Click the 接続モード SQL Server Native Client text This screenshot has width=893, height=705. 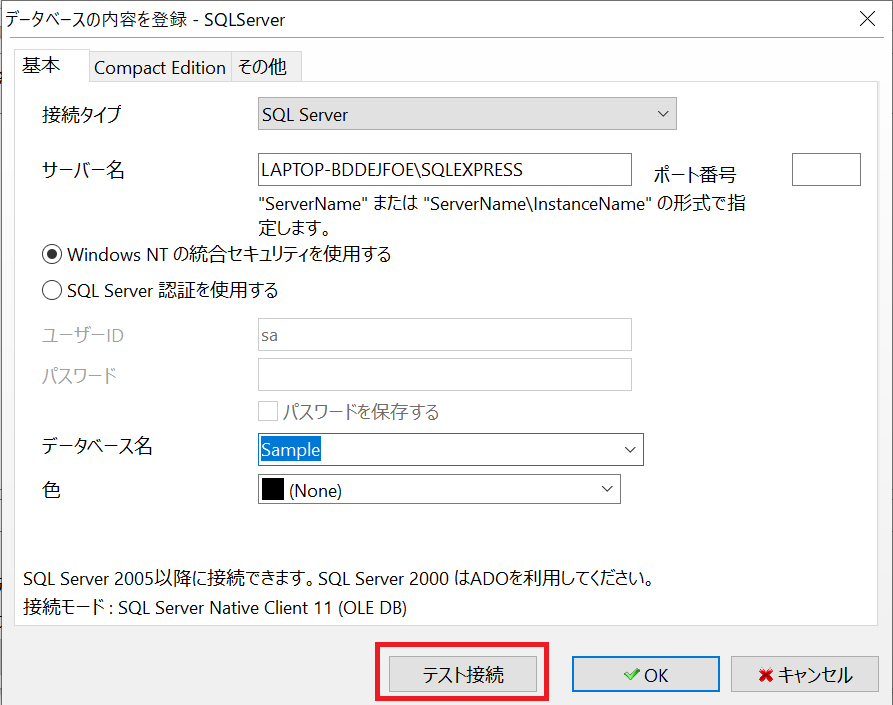click(x=215, y=608)
